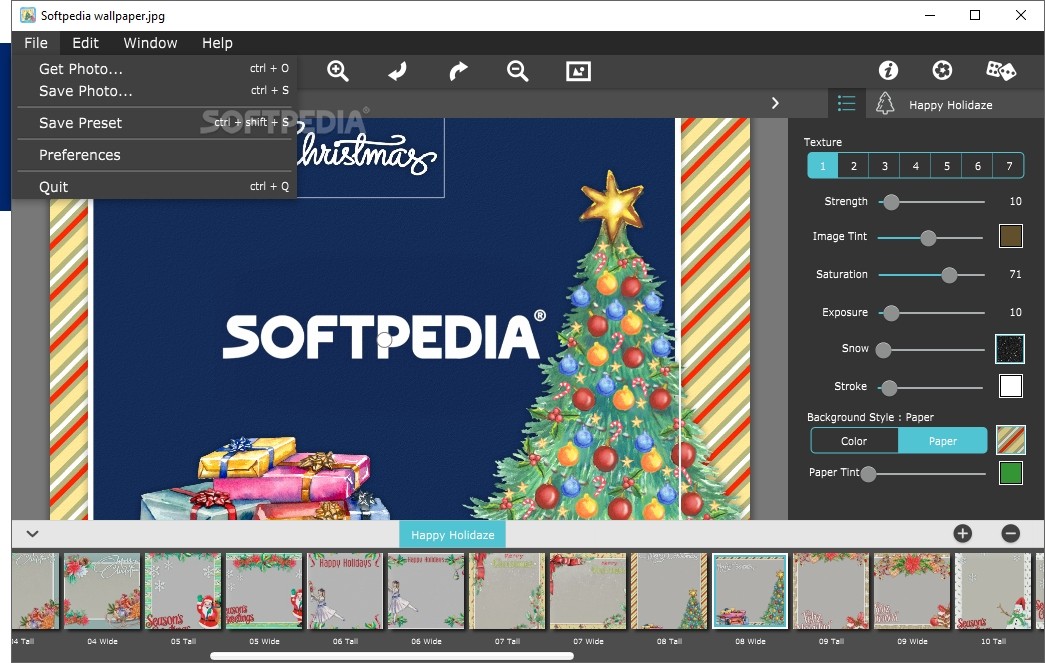Expand the side panel right chevron
The height and width of the screenshot is (663, 1045).
(774, 103)
